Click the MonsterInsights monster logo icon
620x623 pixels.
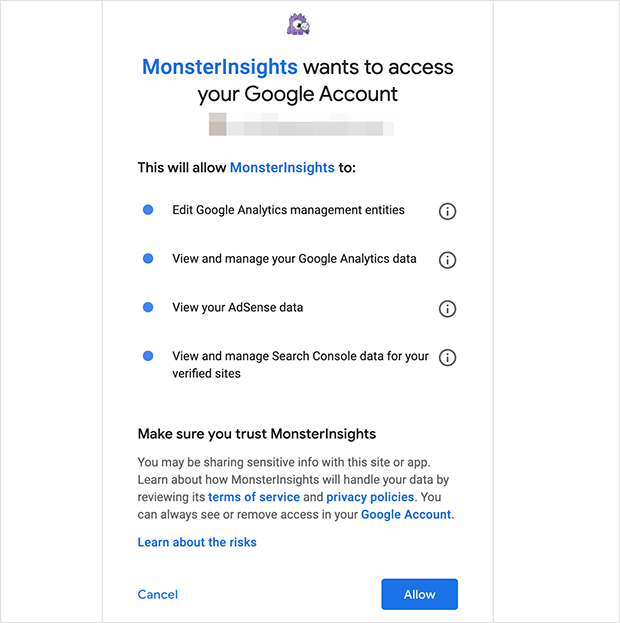pos(298,24)
